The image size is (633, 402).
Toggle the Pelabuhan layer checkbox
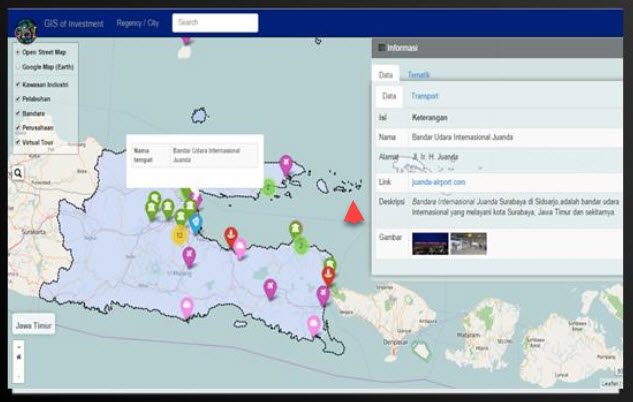[18, 99]
